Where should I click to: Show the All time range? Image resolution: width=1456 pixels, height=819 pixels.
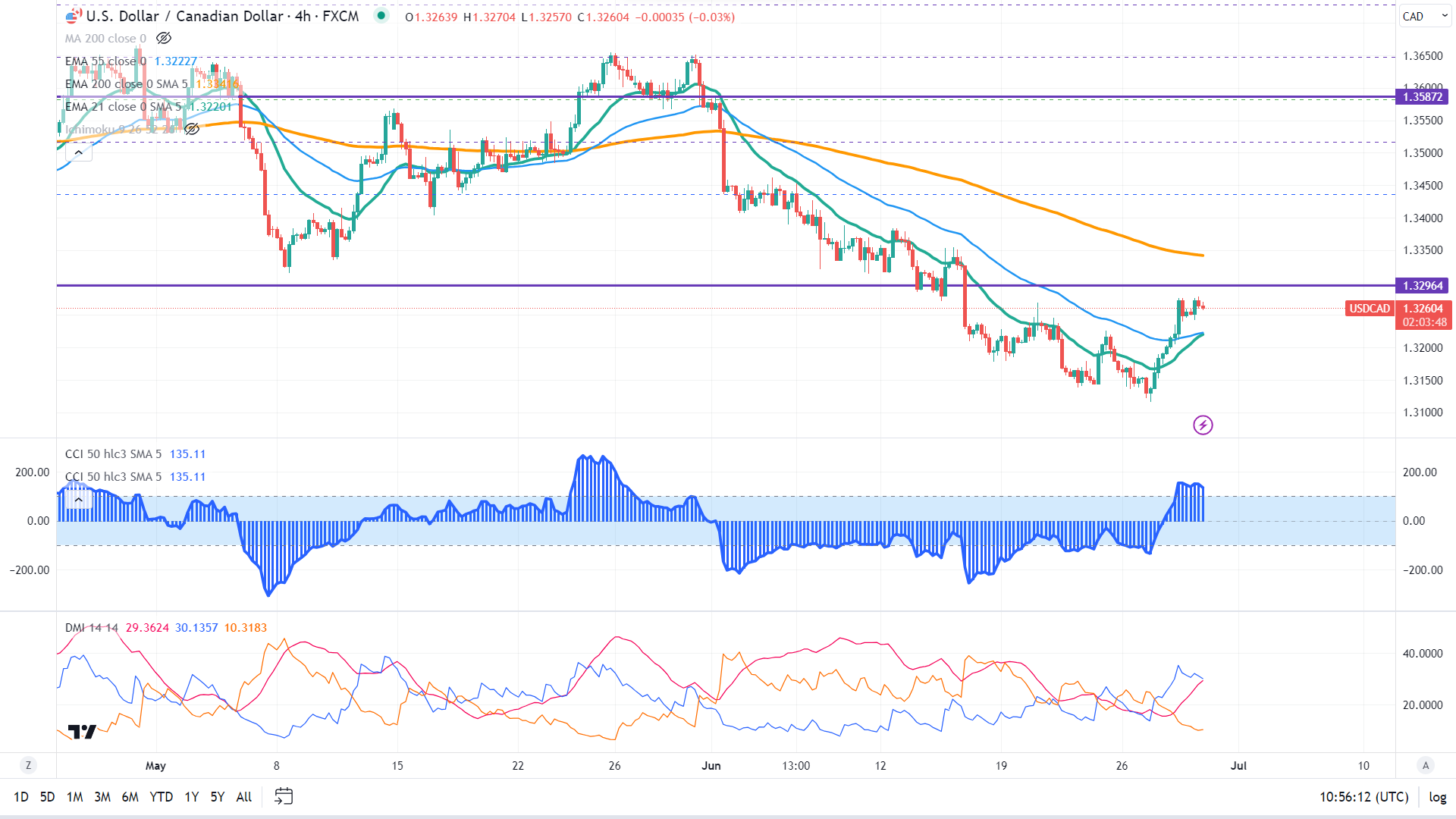pos(243,797)
